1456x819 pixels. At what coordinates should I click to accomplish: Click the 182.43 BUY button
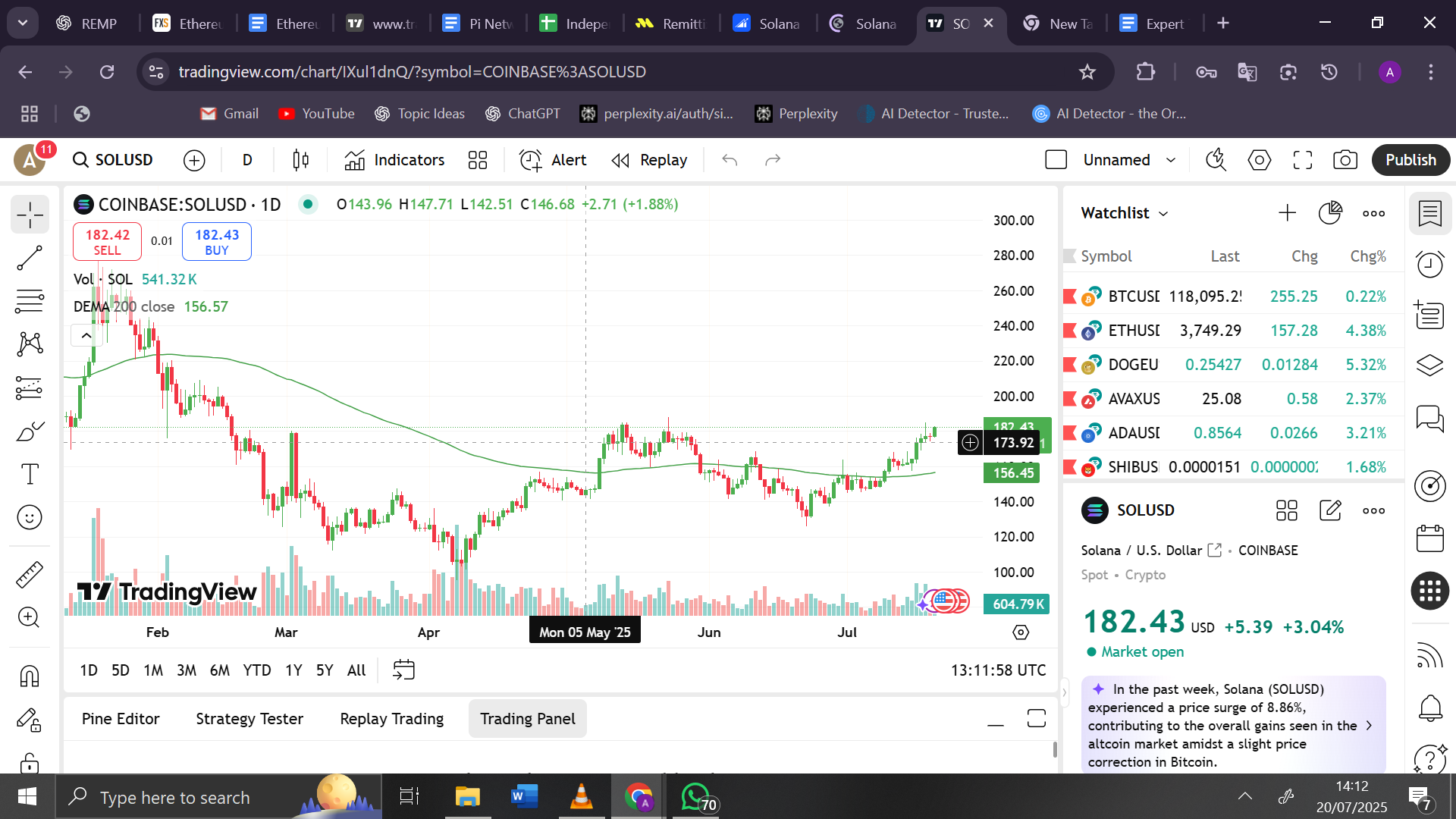tap(217, 242)
